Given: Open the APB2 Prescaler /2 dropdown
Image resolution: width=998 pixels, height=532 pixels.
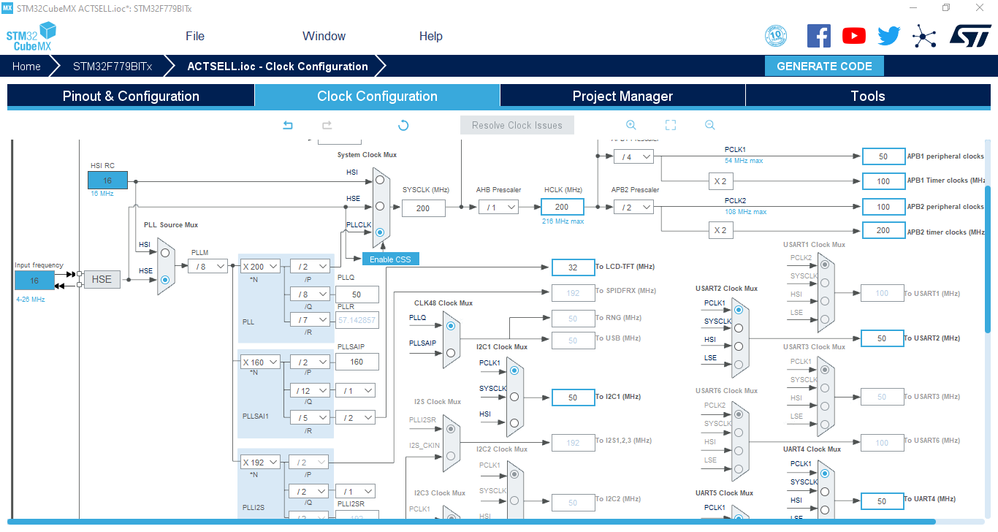Looking at the screenshot, I should click(633, 207).
